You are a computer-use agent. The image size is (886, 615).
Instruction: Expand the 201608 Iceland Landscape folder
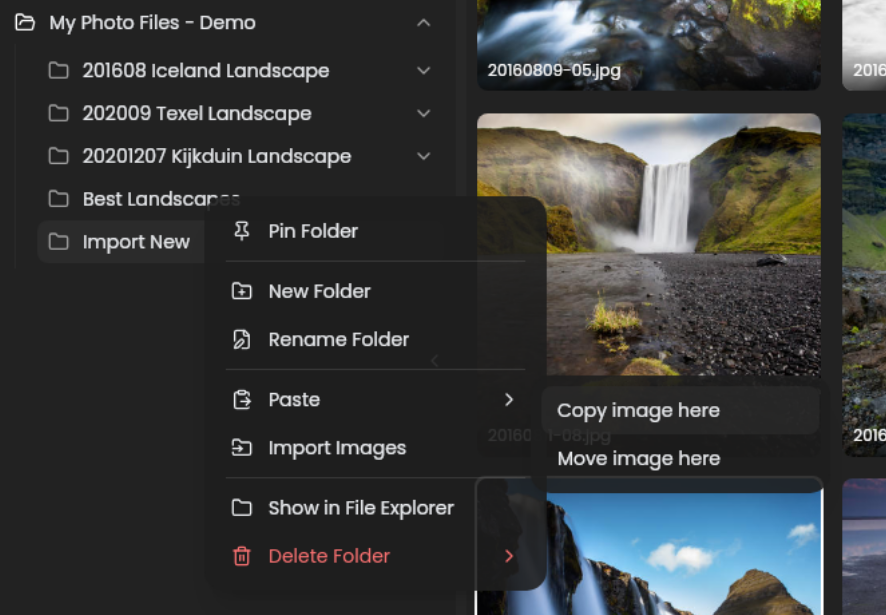(x=424, y=71)
